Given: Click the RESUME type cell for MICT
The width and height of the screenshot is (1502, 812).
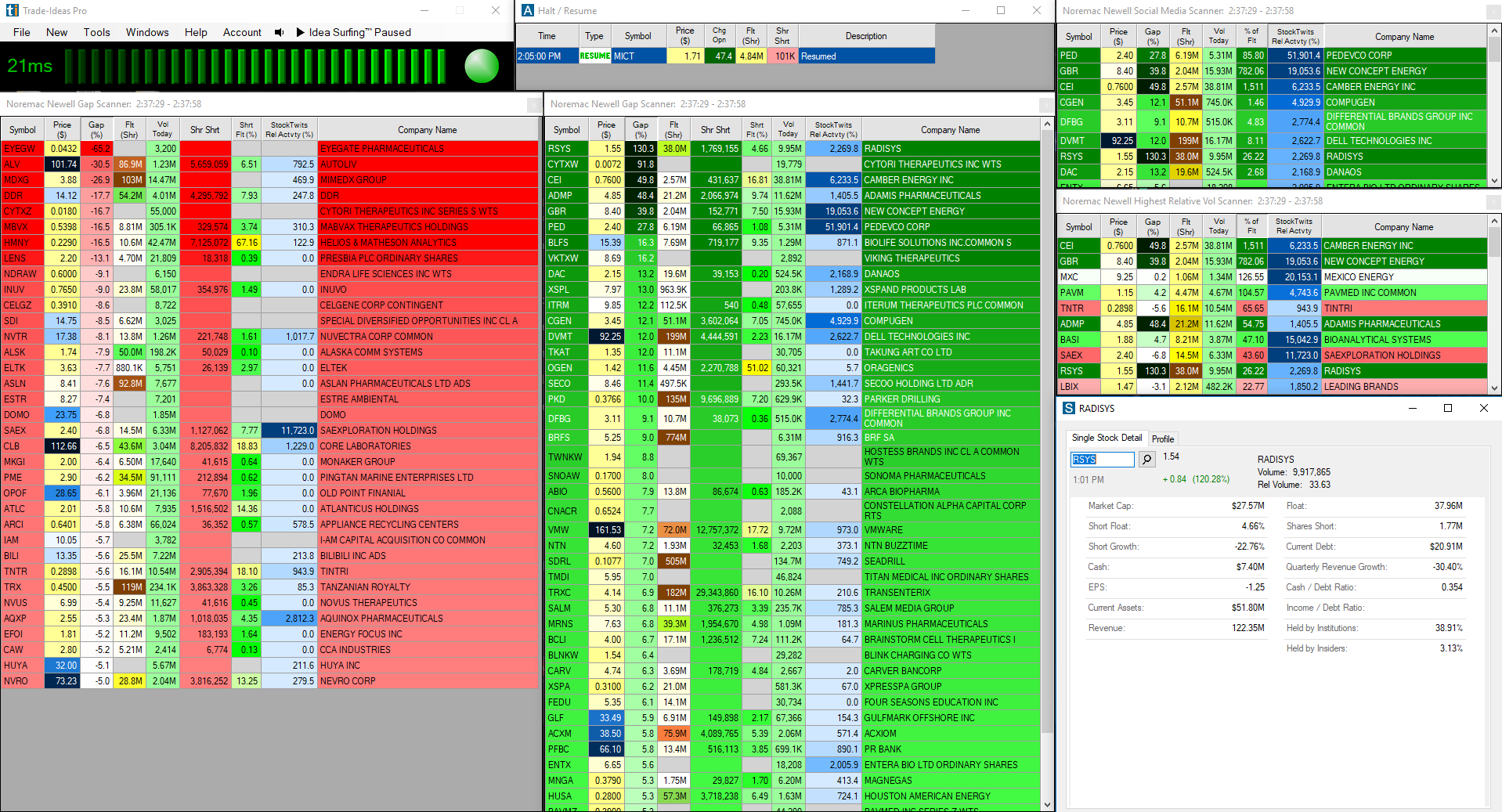Looking at the screenshot, I should (x=594, y=56).
